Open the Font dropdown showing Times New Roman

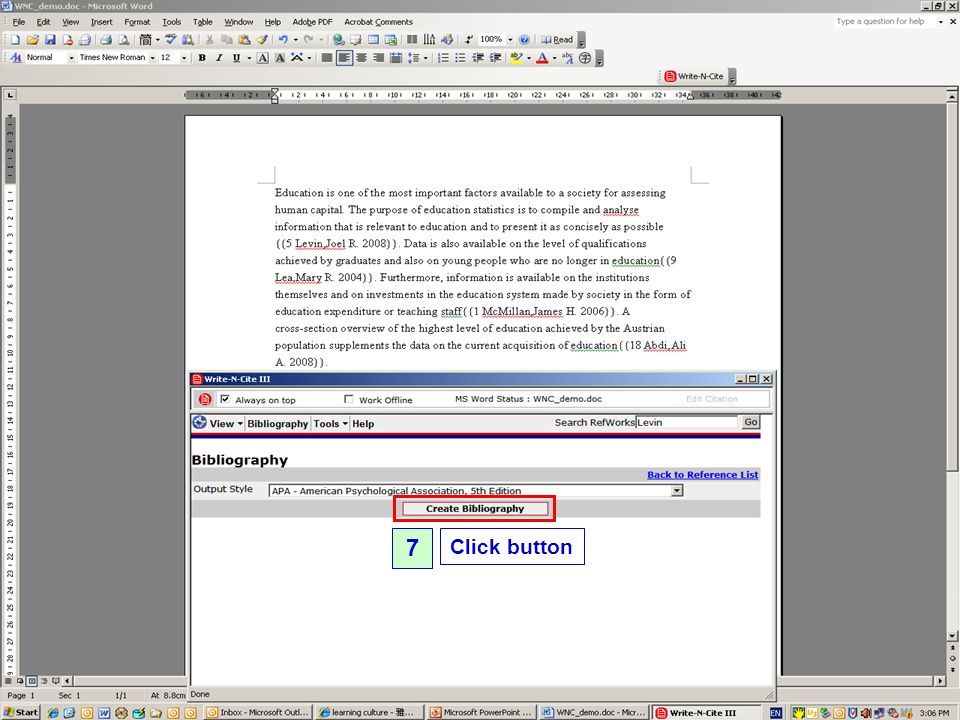coord(152,58)
